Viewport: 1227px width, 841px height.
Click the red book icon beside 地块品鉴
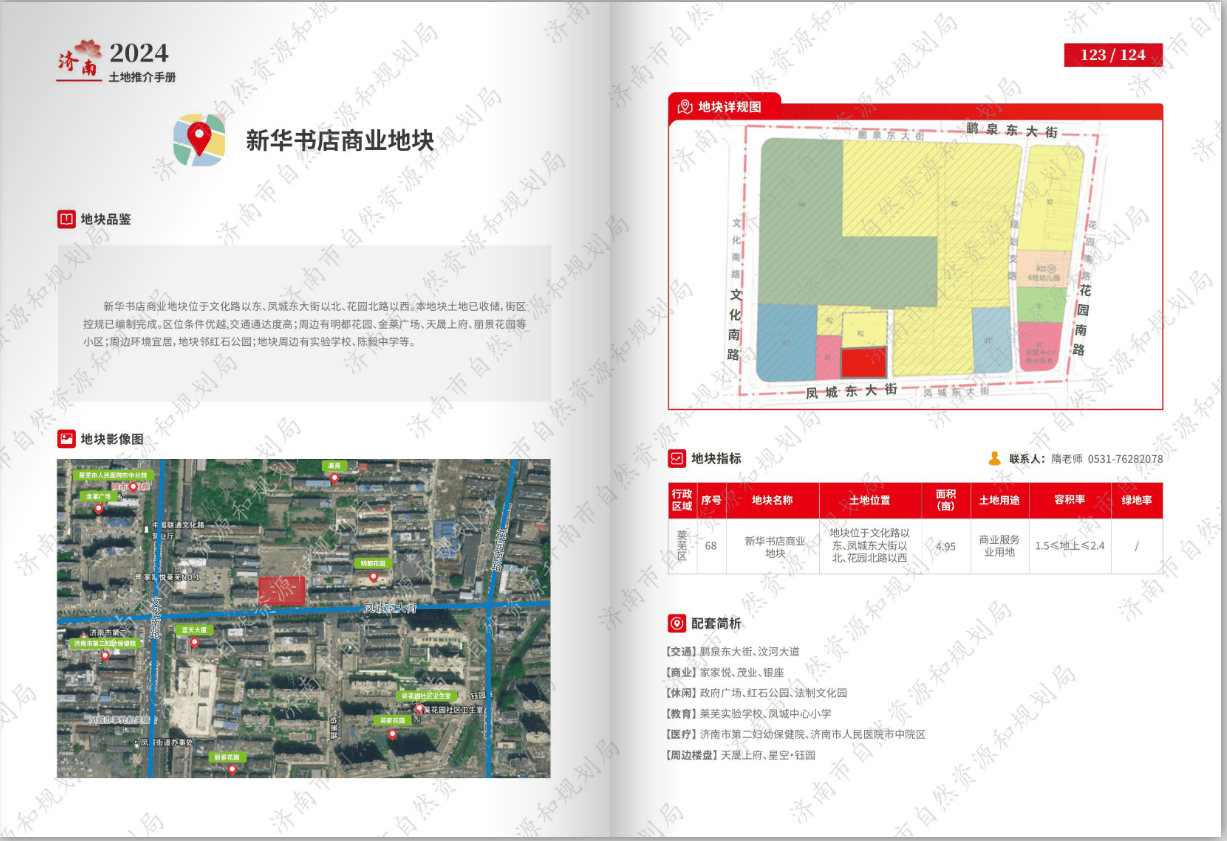[x=66, y=219]
